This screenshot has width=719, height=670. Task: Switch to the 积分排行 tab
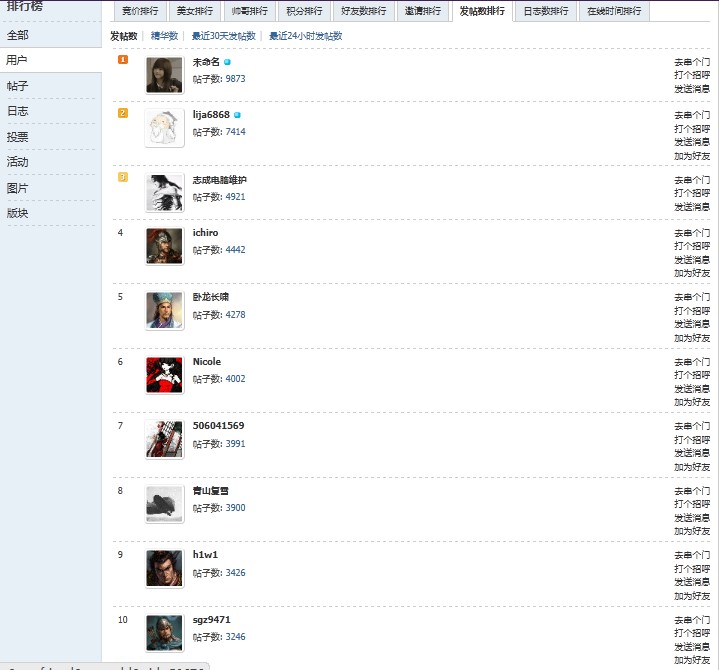coord(303,12)
